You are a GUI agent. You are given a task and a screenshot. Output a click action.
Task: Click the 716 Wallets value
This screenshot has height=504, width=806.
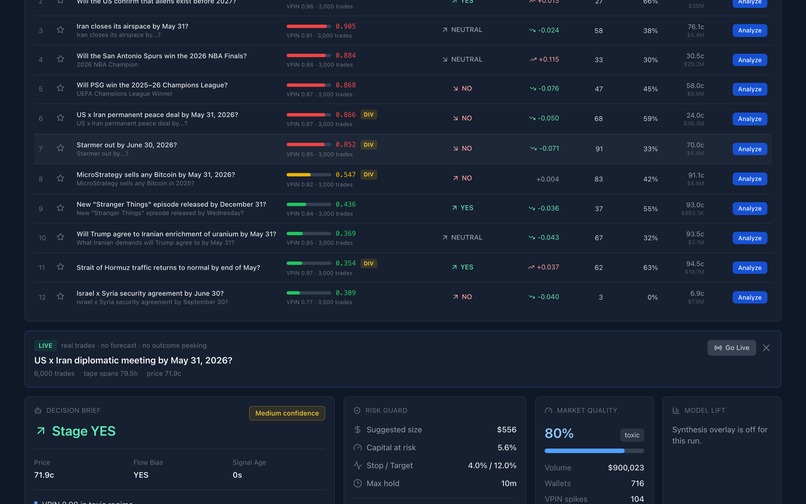[637, 483]
